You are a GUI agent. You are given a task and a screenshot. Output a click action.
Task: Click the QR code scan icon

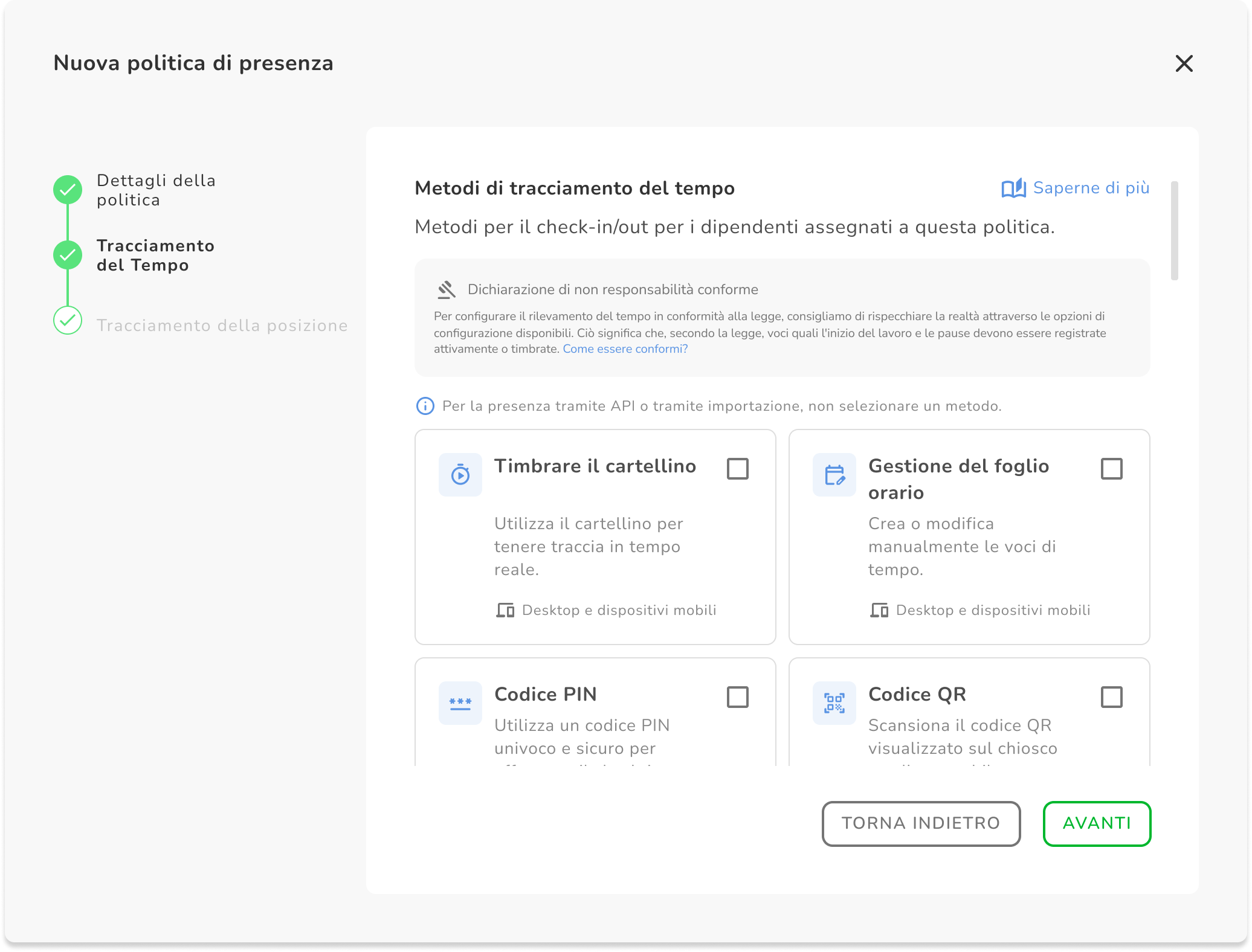coord(834,703)
